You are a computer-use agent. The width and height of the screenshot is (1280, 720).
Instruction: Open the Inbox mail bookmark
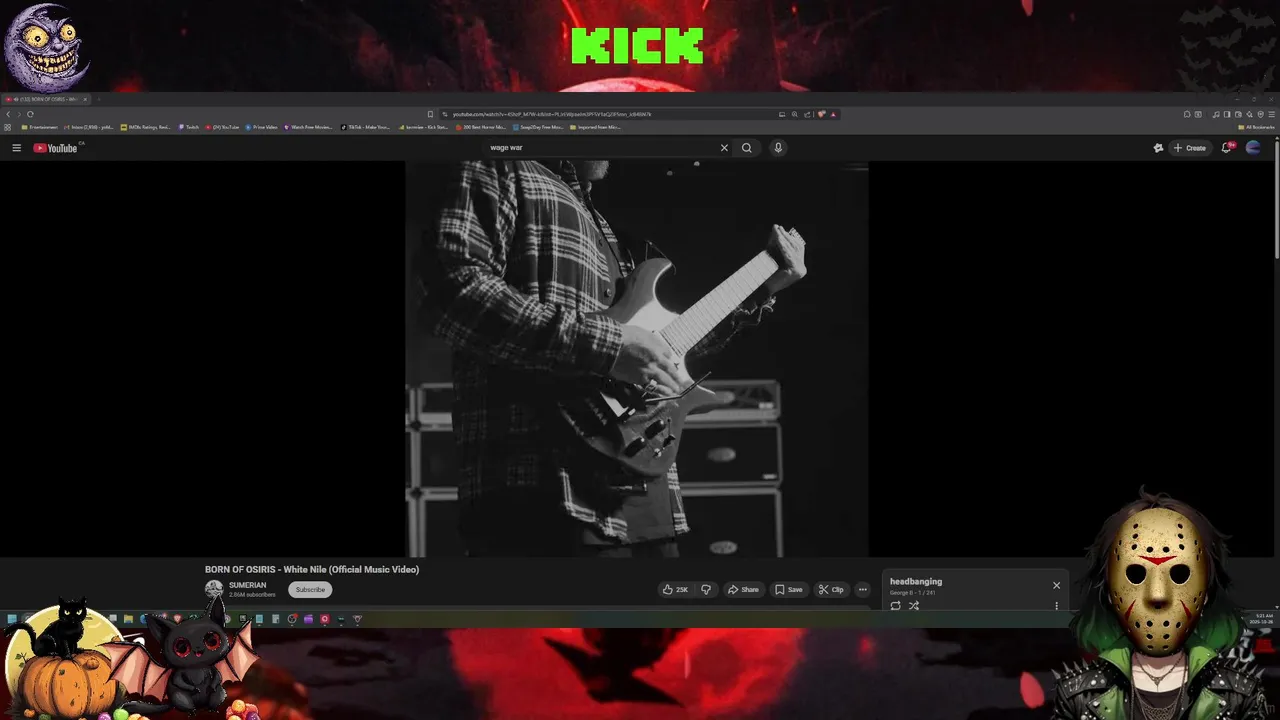(89, 127)
